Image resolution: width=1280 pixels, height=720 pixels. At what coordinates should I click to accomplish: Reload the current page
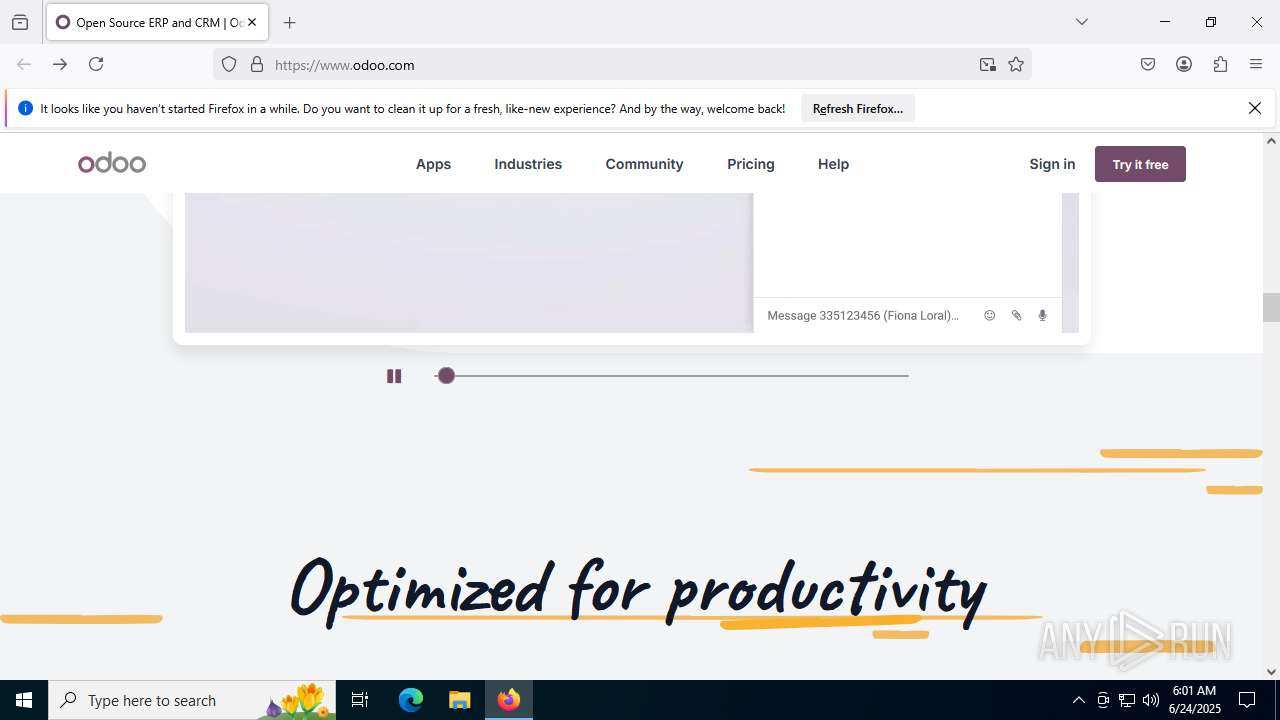tap(96, 64)
